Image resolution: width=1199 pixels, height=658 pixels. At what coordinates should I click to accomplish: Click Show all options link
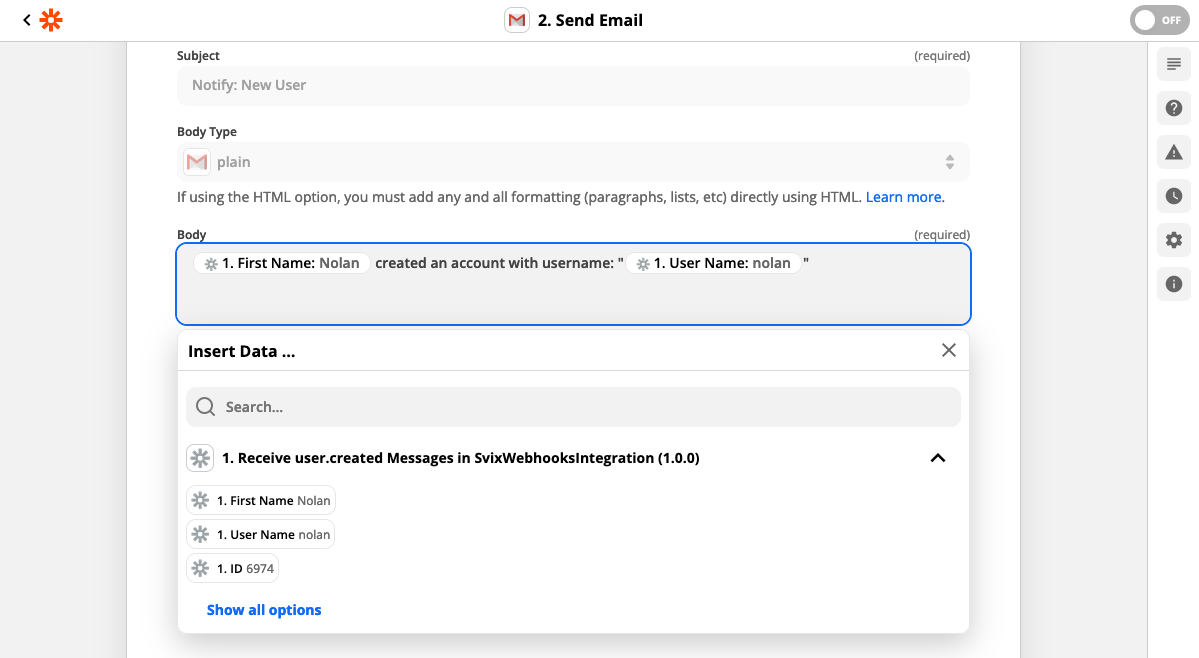tap(264, 610)
